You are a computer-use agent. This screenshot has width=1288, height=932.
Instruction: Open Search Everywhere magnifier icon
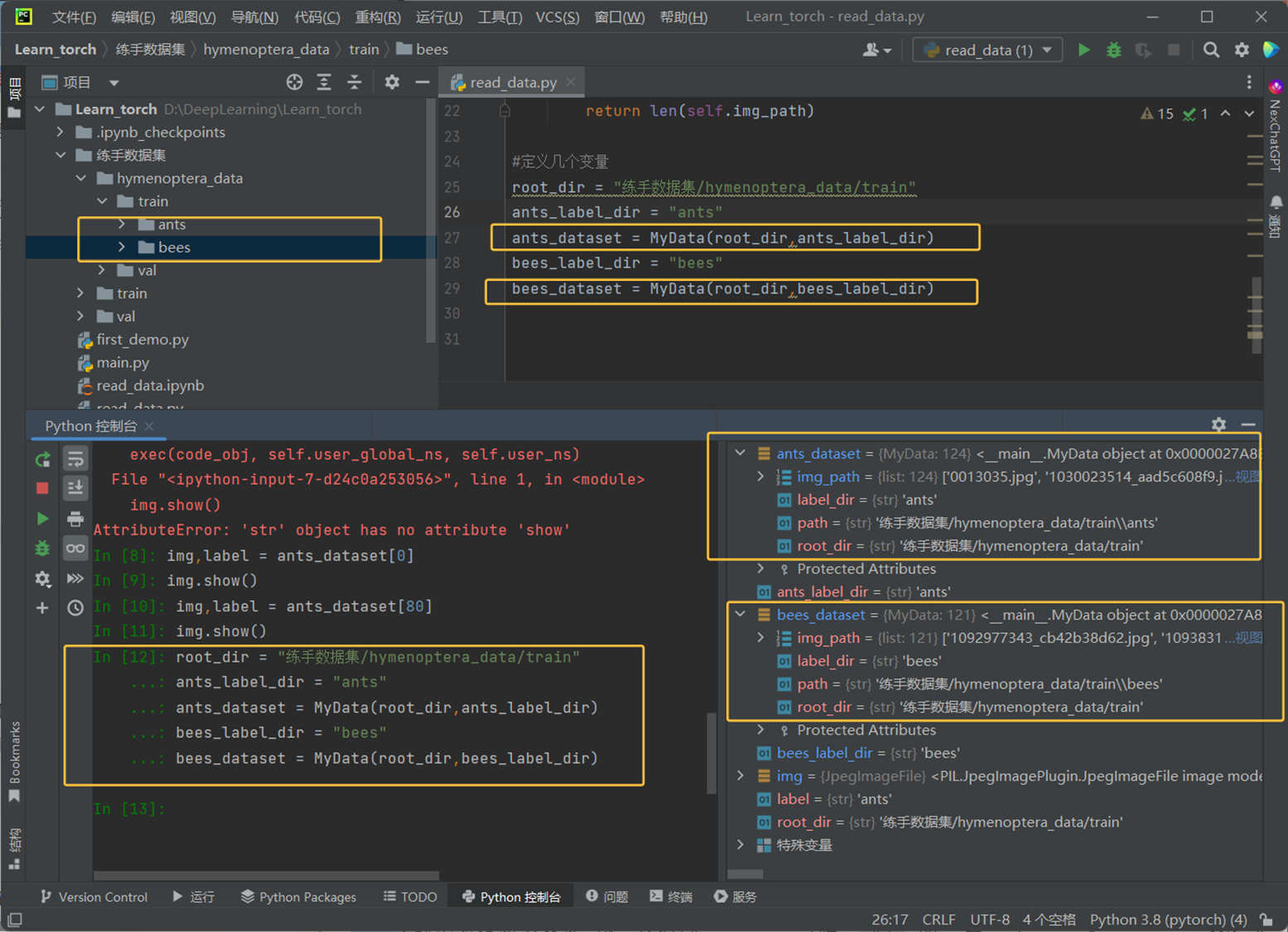[x=1211, y=51]
